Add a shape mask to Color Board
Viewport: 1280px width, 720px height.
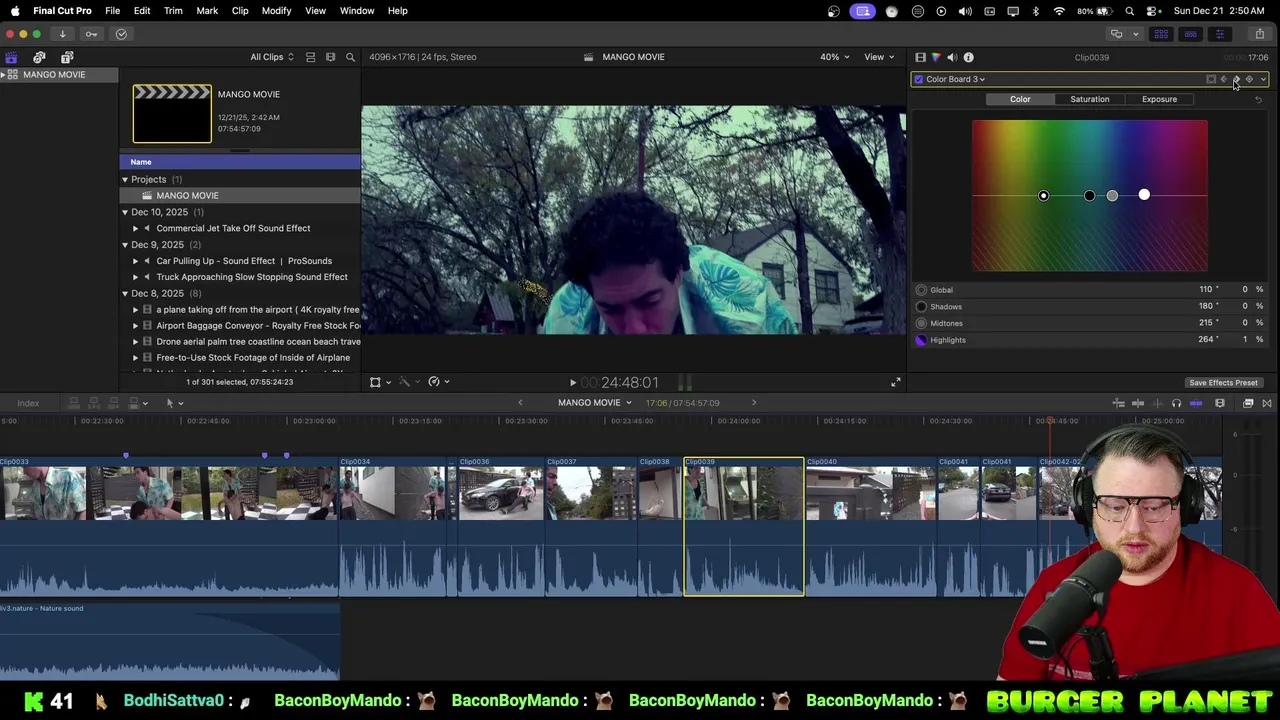[1211, 79]
